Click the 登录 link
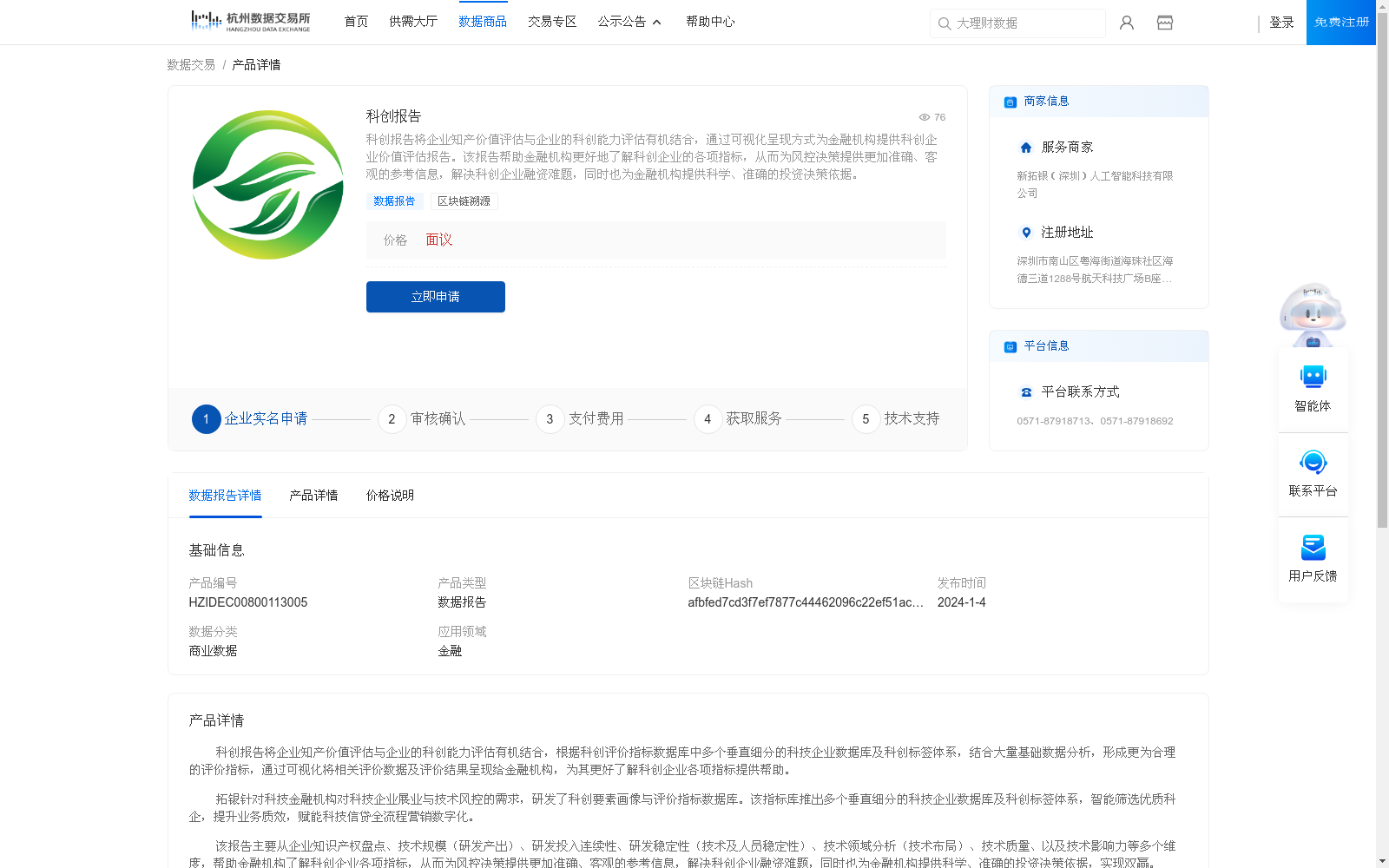Screen dimensions: 1389x868 pyautogui.click(x=1281, y=23)
